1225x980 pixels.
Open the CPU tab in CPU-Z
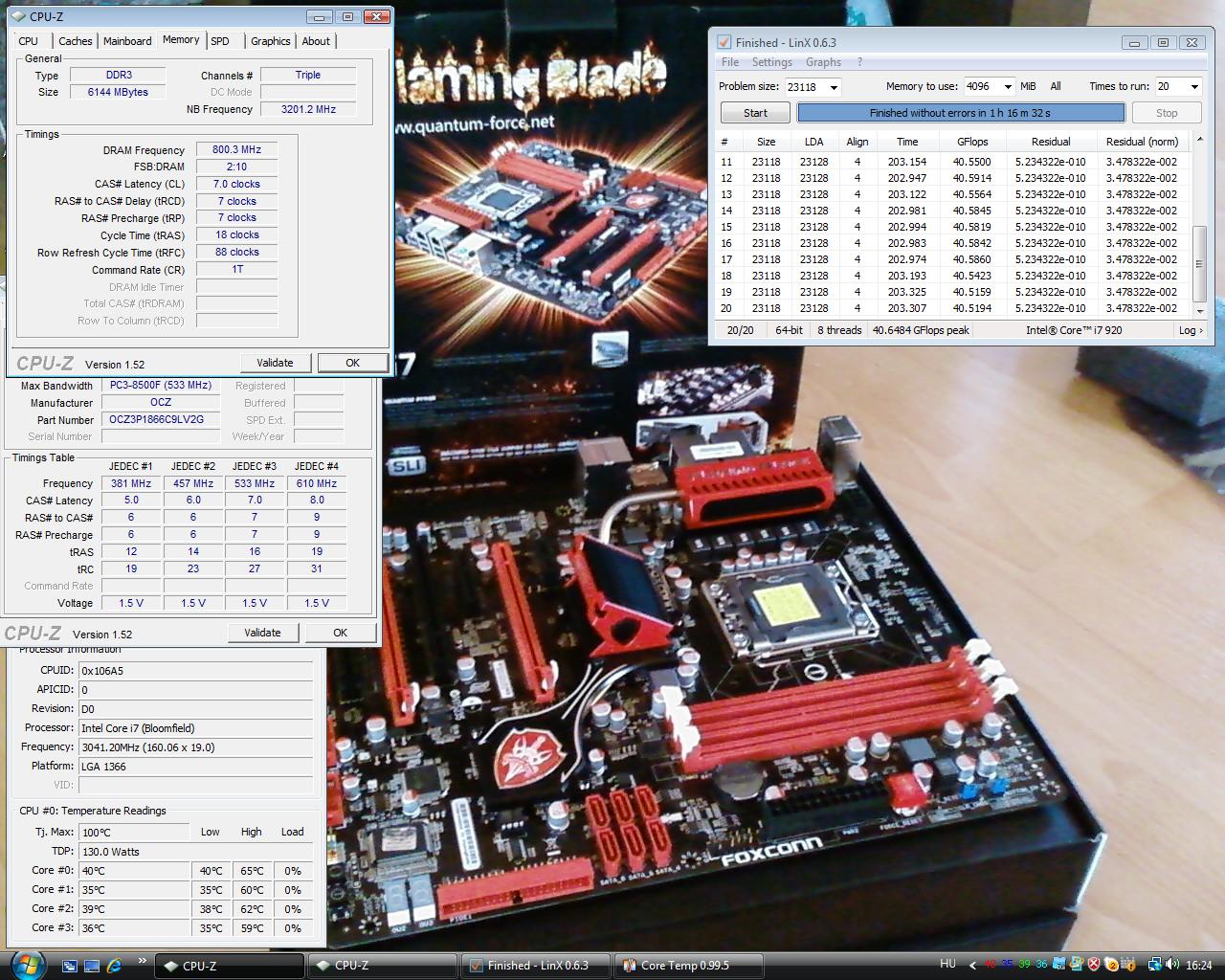click(29, 41)
